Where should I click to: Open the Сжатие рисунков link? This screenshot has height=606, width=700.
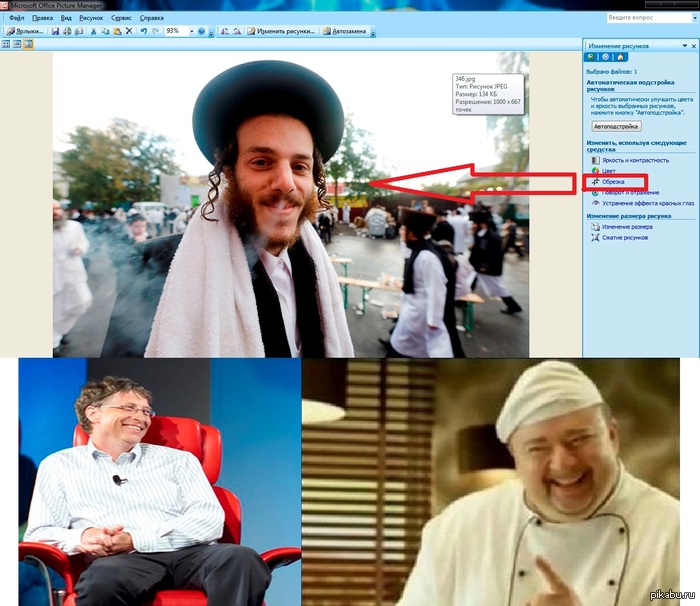[x=625, y=238]
